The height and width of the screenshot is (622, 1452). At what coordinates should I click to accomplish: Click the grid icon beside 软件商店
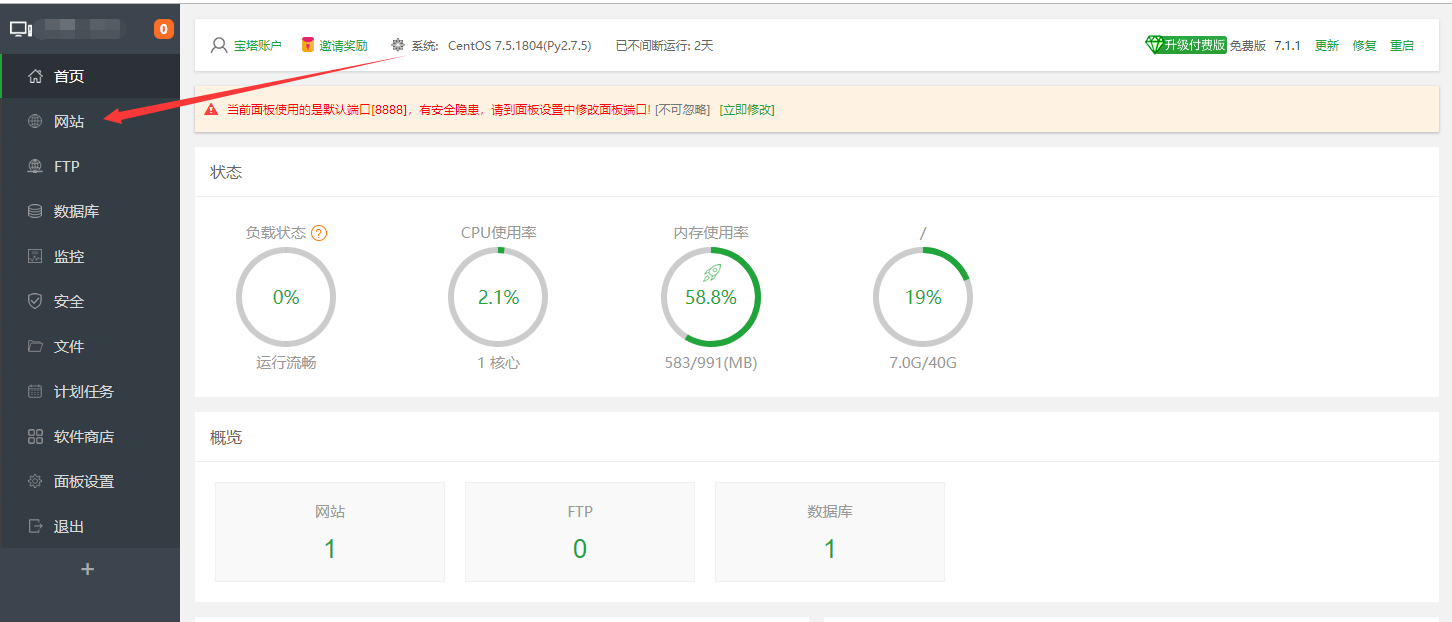tap(35, 437)
